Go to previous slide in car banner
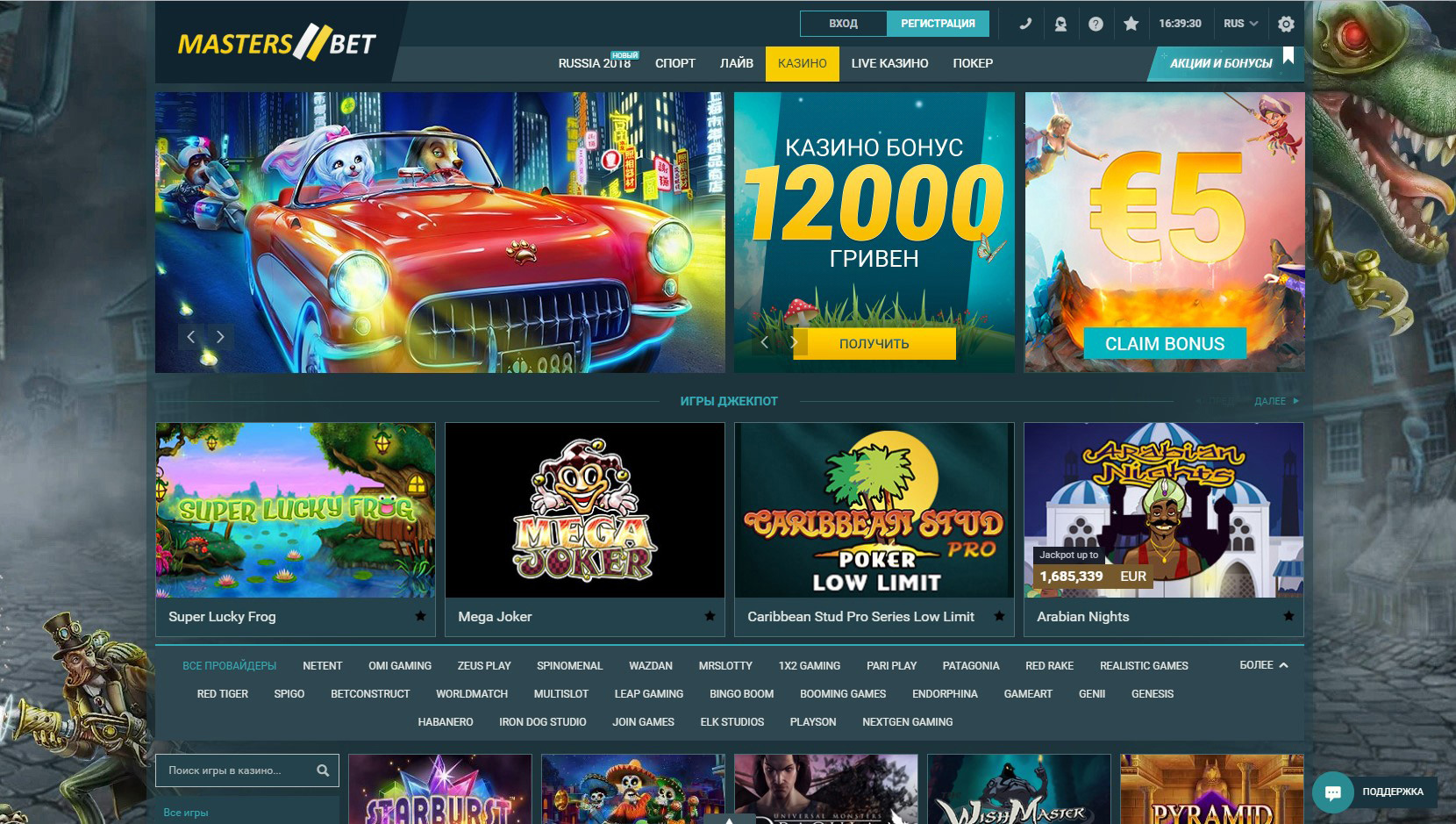This screenshot has width=1456, height=824. (191, 337)
